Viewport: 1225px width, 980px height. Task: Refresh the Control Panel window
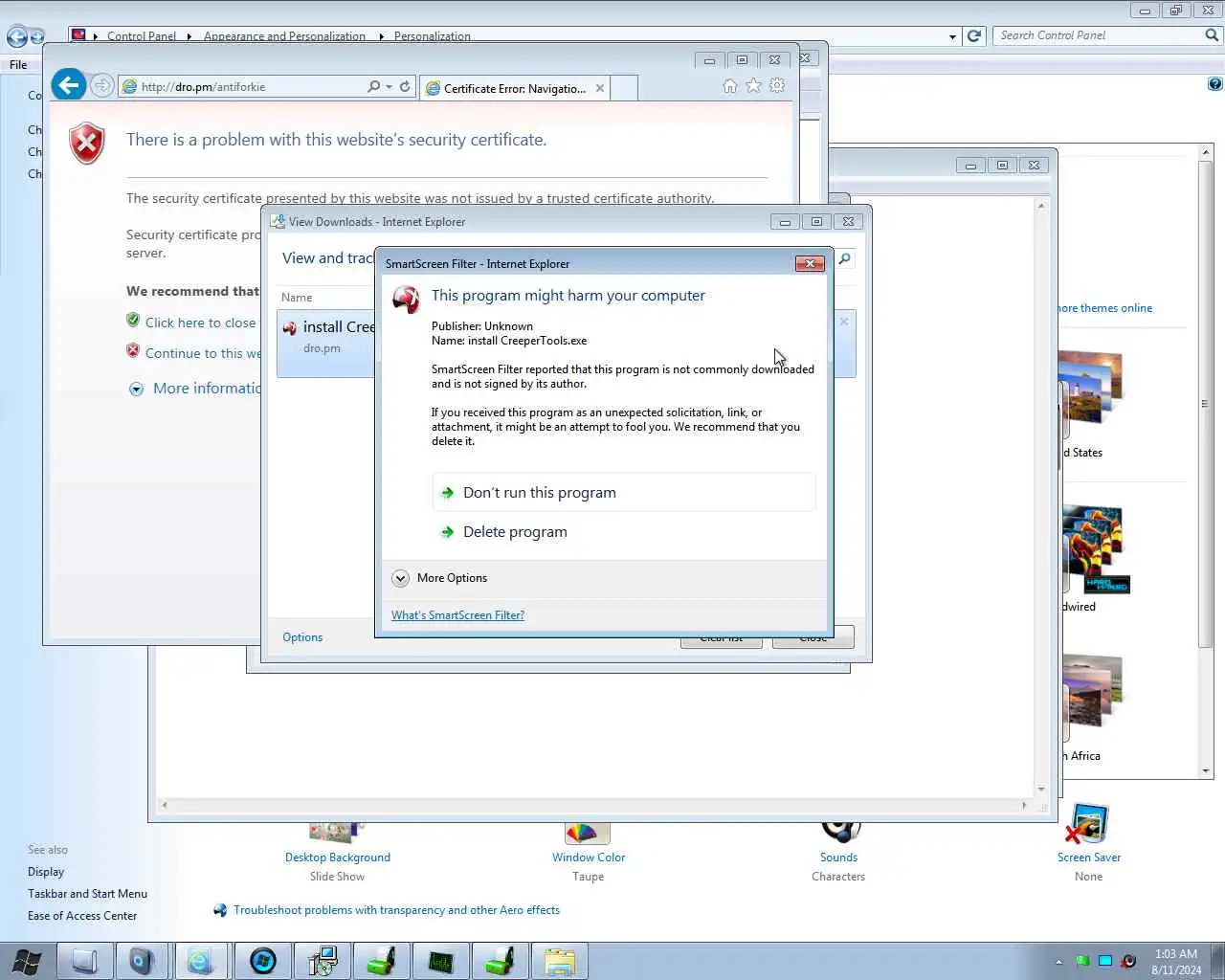tap(974, 35)
